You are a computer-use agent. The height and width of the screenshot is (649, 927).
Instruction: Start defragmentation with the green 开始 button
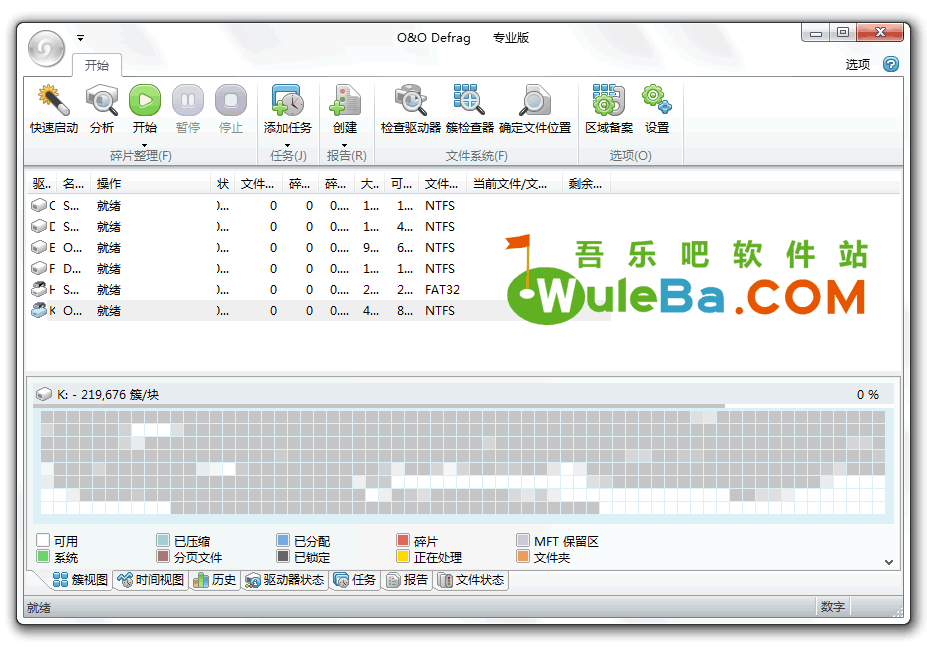pos(145,109)
